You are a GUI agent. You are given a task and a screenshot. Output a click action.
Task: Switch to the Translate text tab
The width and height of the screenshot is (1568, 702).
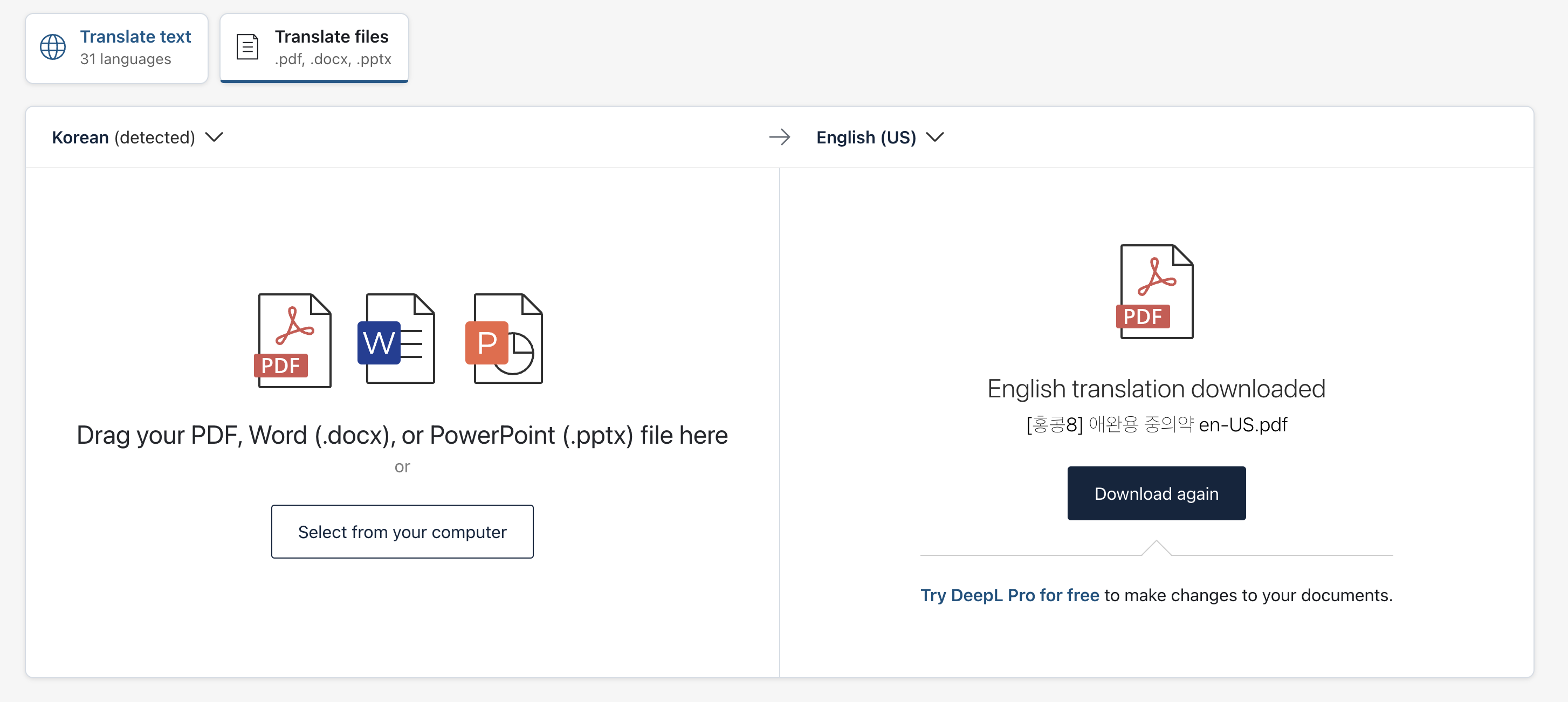pos(117,48)
